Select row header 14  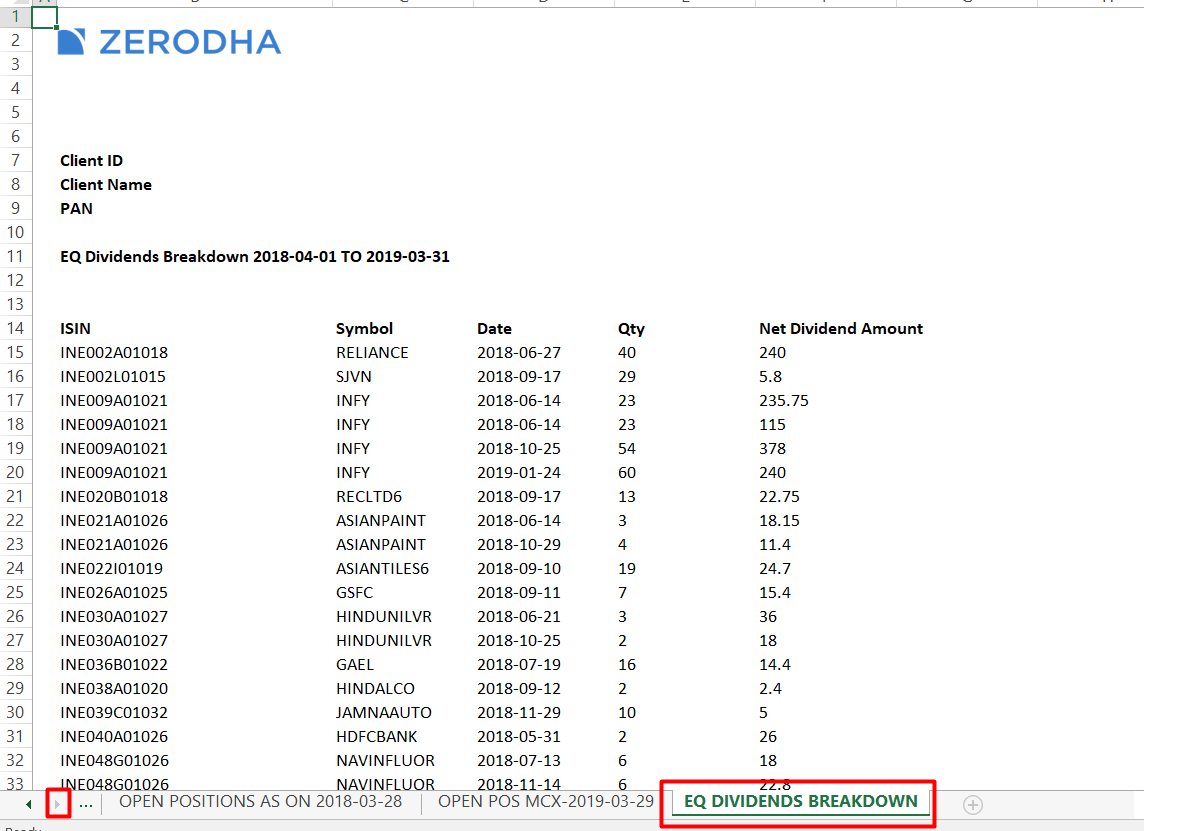coord(16,328)
